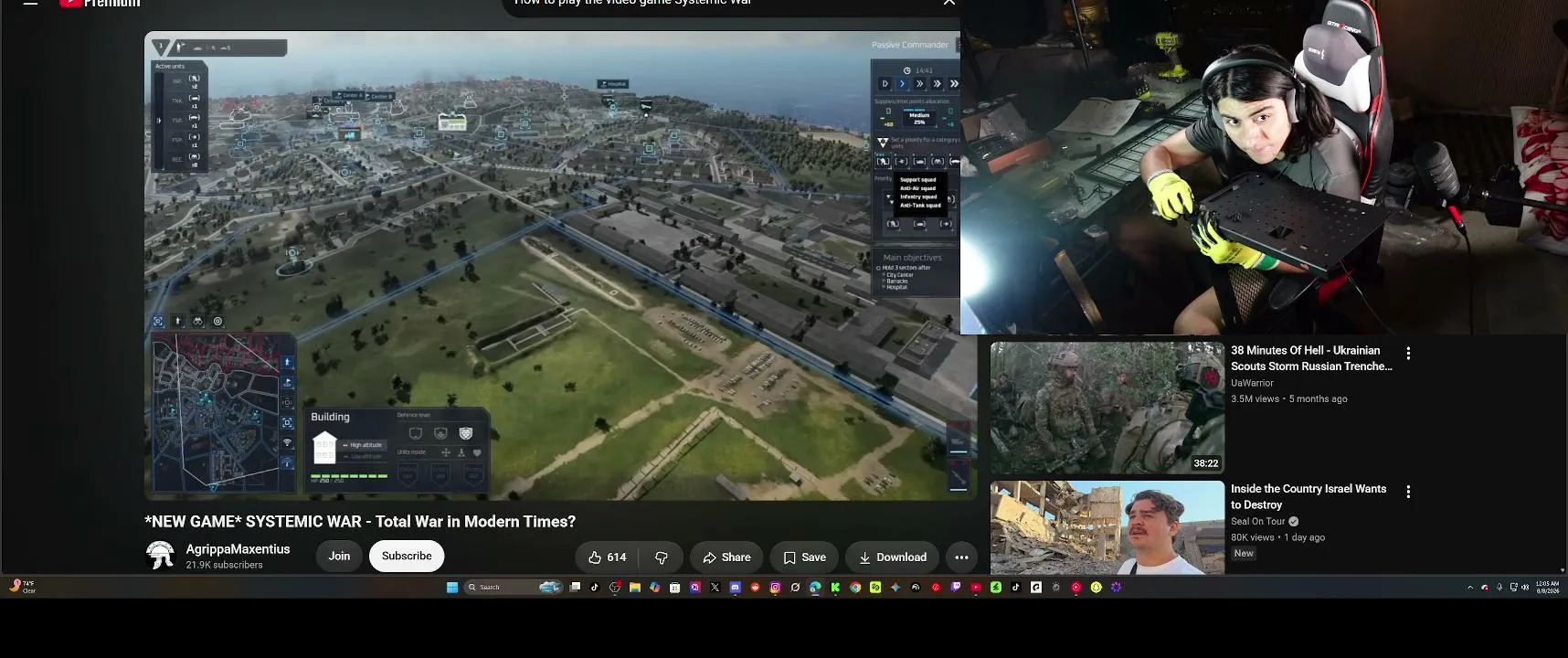Click the game fast-forward speed control

(919, 84)
